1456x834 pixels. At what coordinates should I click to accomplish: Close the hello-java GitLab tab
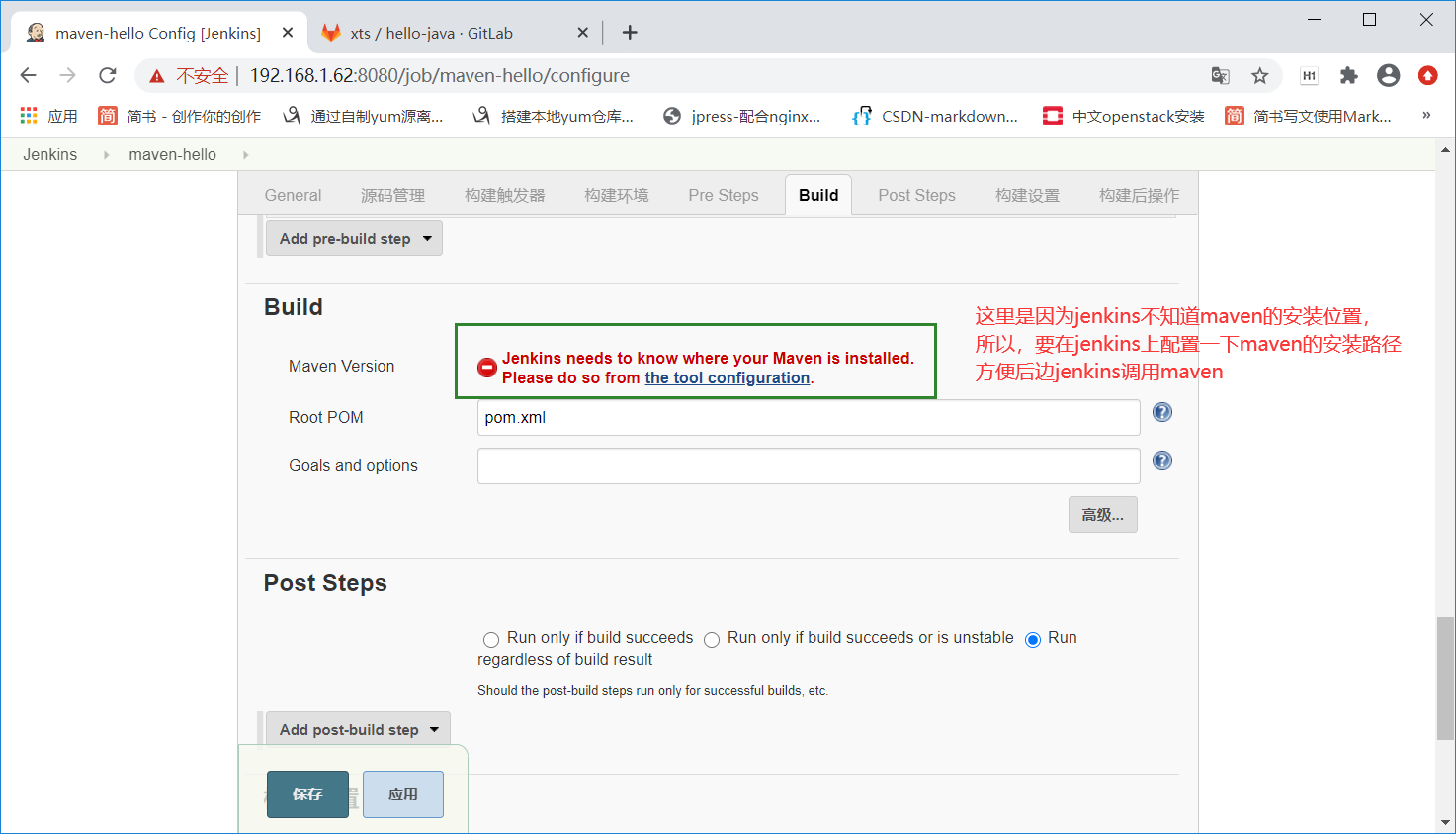[x=582, y=33]
